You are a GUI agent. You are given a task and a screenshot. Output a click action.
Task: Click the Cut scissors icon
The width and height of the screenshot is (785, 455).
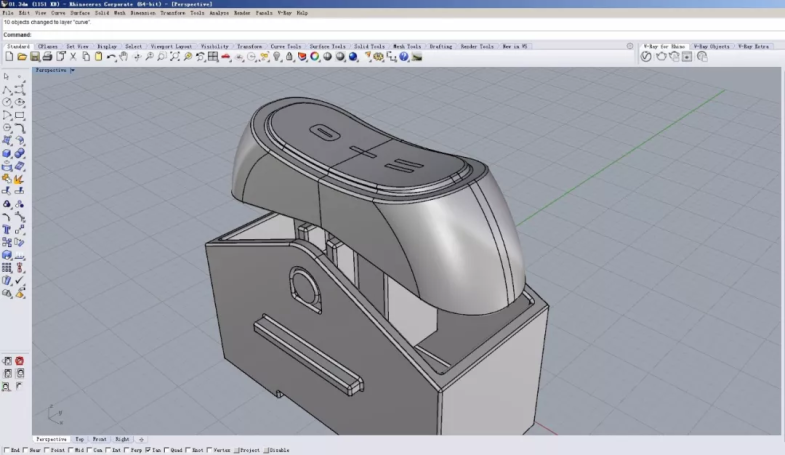[x=73, y=57]
